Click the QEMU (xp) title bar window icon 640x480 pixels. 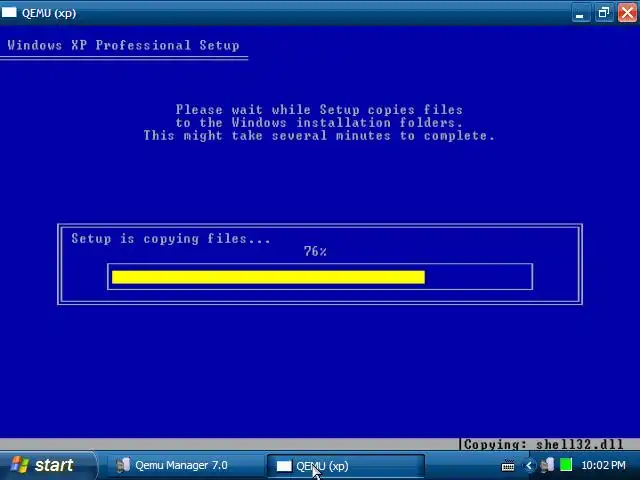click(9, 13)
